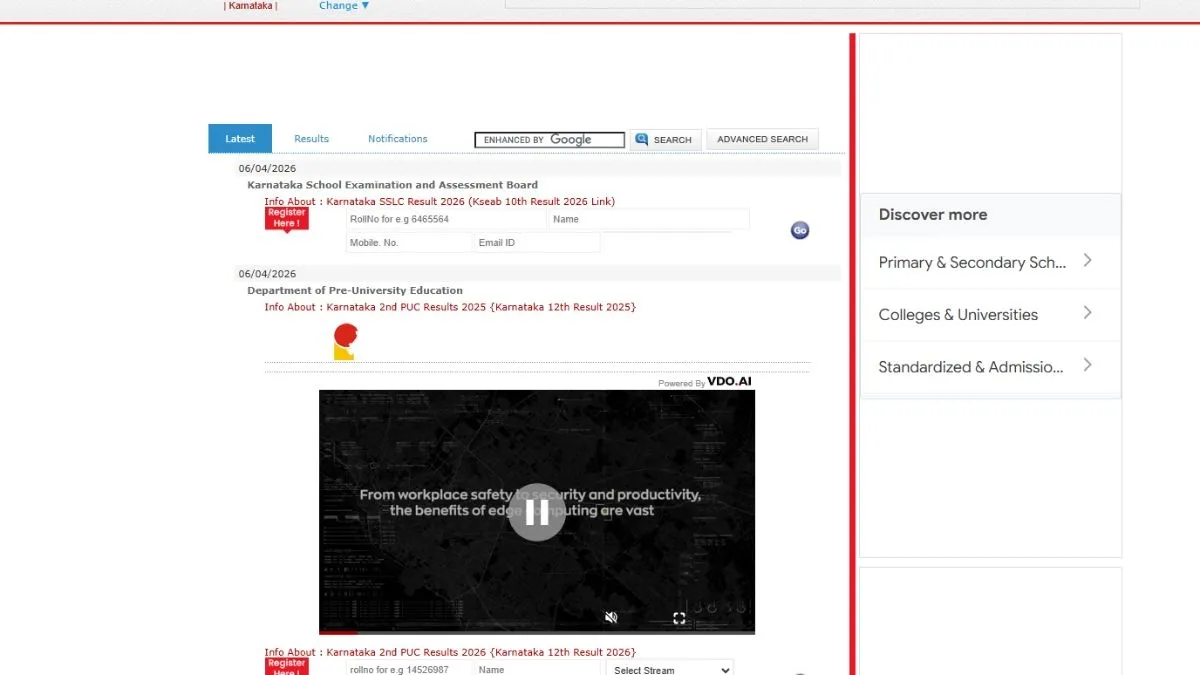Pause the video ad

pyautogui.click(x=537, y=512)
